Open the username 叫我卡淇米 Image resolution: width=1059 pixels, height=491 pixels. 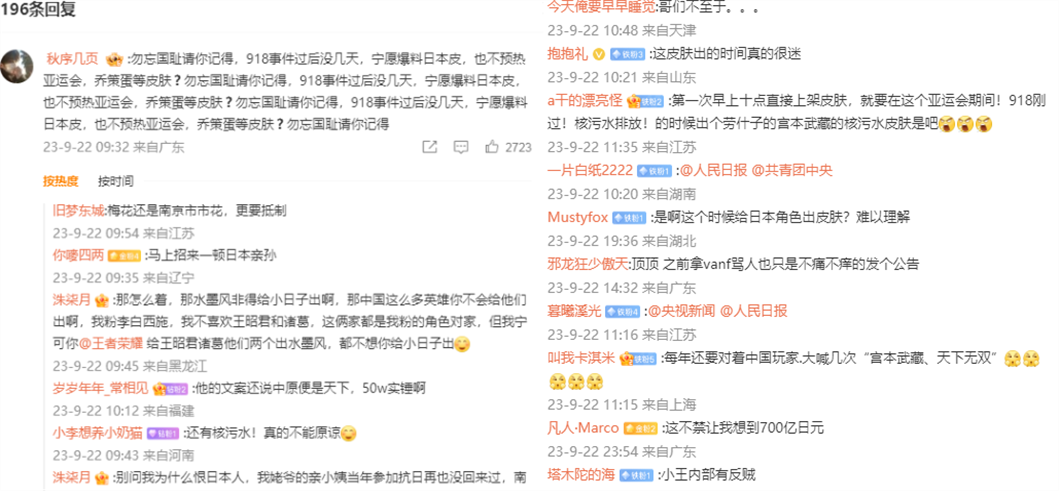click(x=581, y=357)
